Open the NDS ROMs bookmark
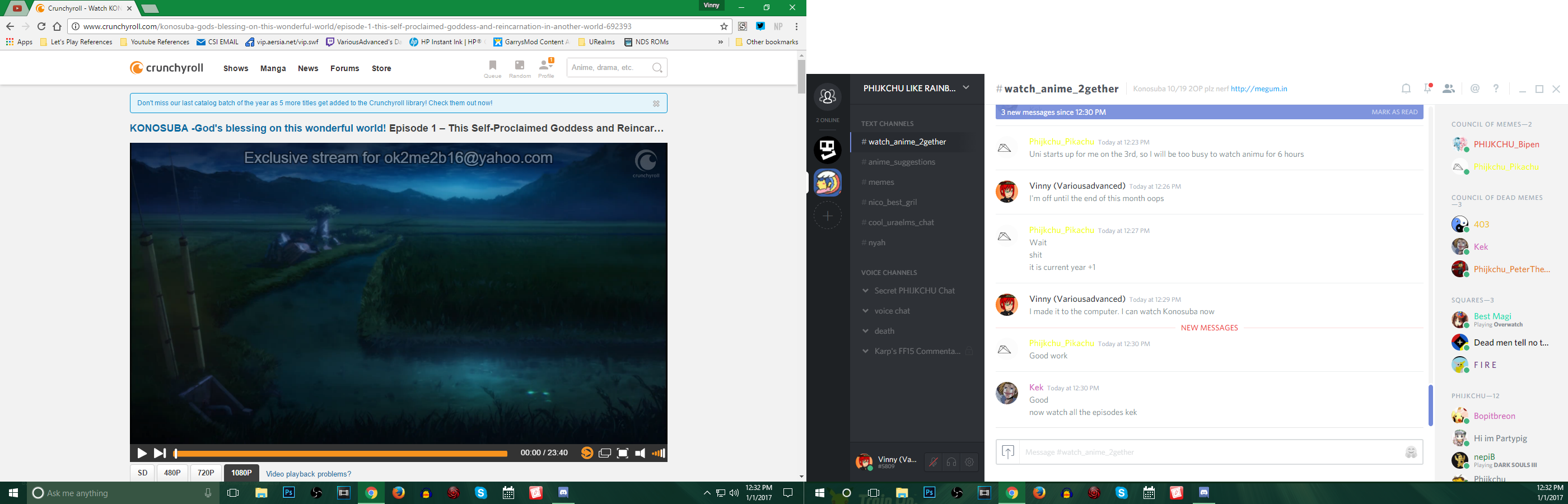The image size is (1568, 504). [646, 42]
